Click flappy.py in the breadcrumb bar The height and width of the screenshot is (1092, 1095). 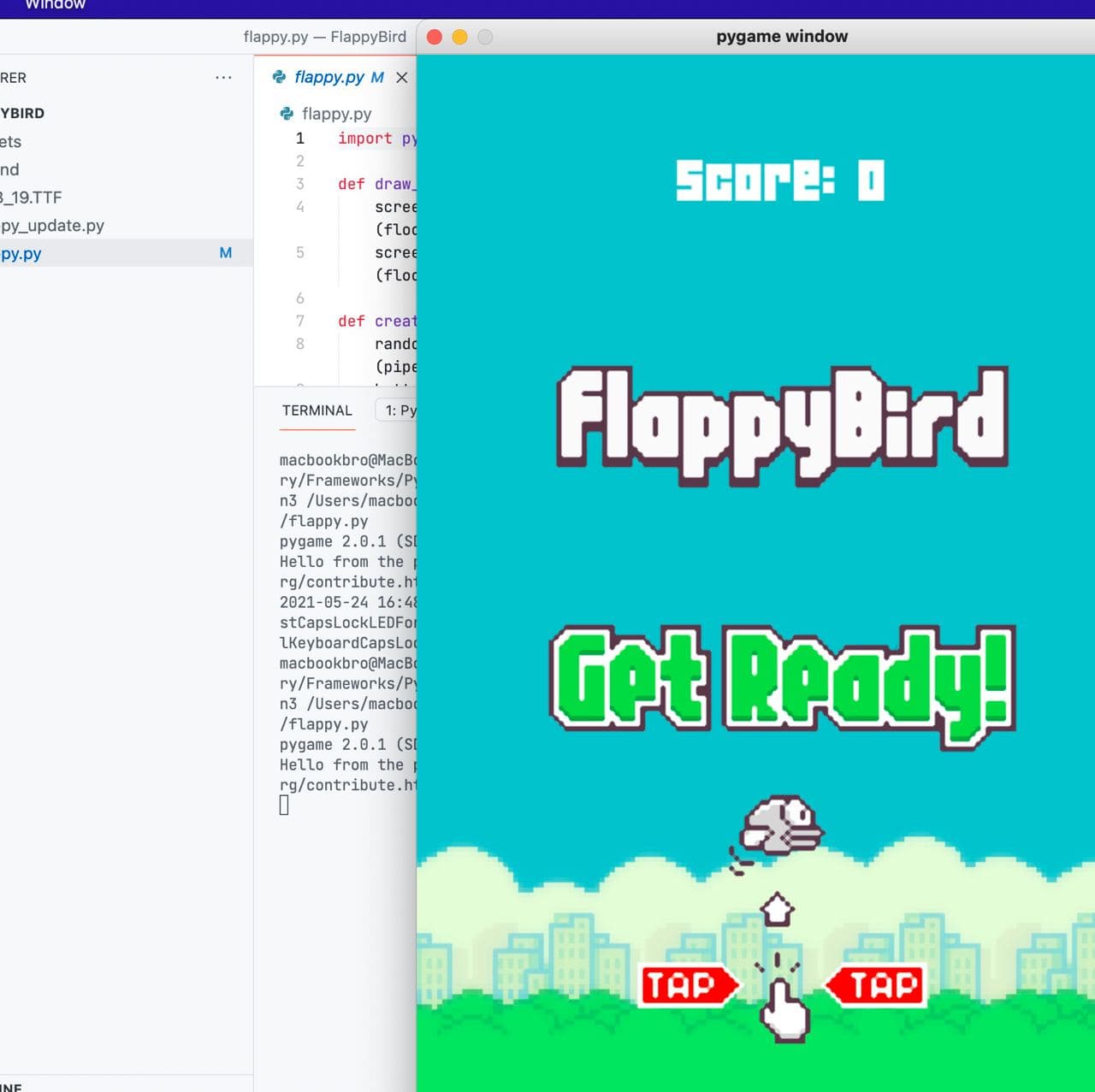coord(337,114)
